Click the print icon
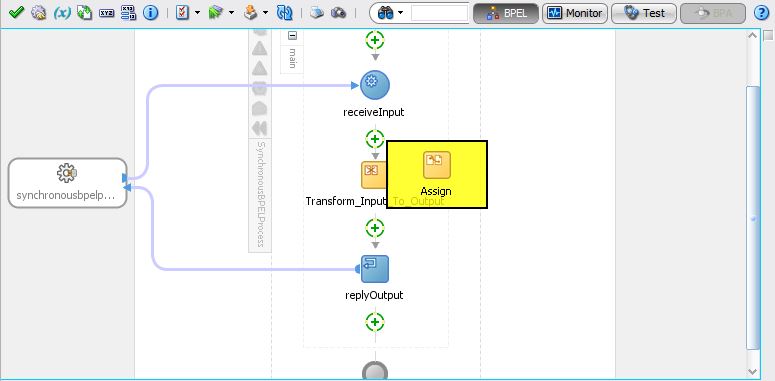 [x=316, y=13]
